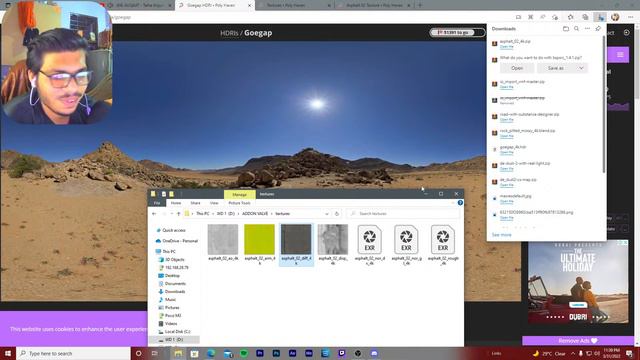Select Pictures in navigation pane
640x360 pixels.
tap(172, 308)
